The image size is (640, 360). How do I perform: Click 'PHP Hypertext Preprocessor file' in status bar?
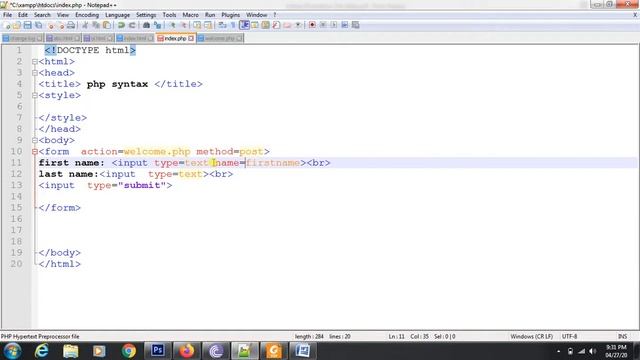pyautogui.click(x=40, y=337)
